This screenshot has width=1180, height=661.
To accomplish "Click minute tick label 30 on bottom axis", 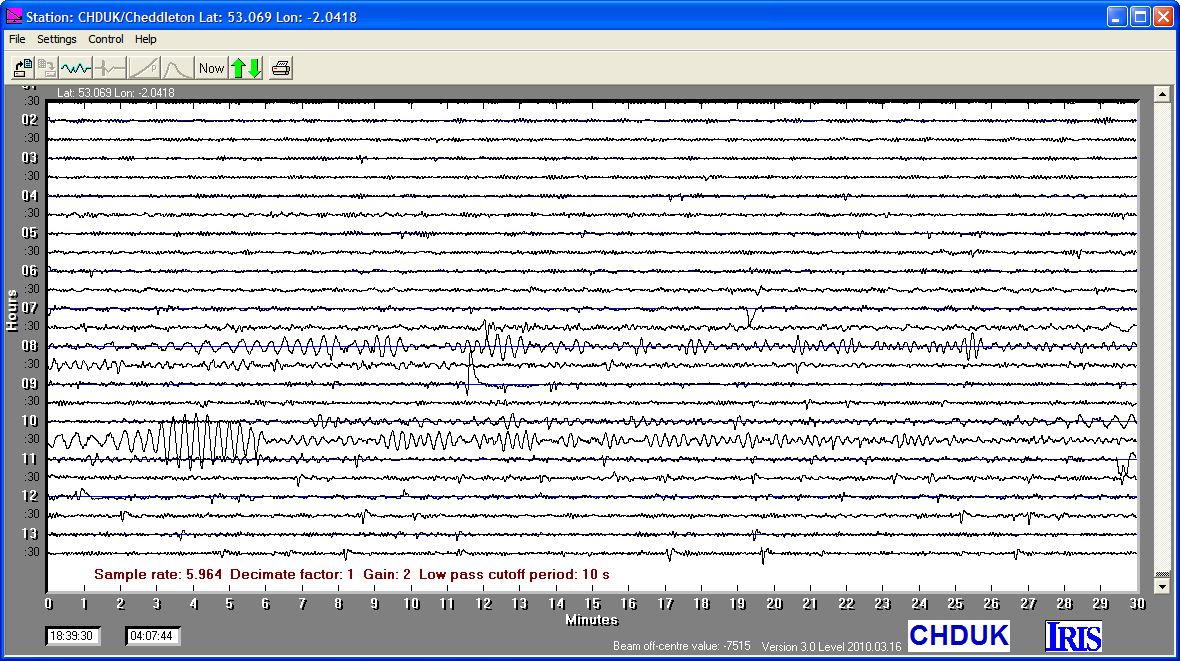I will click(1136, 604).
